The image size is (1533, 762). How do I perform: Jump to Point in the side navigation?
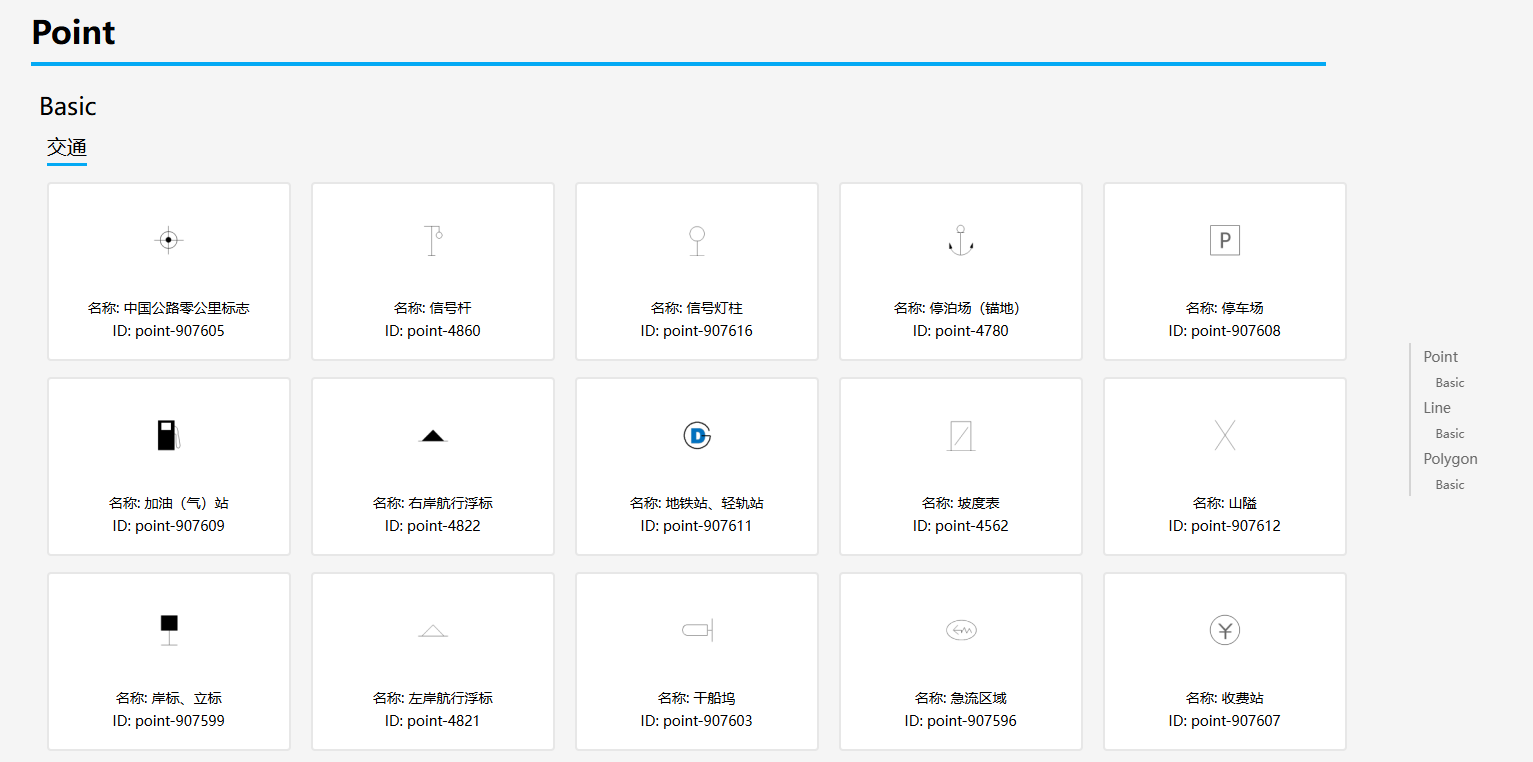[x=1441, y=357]
